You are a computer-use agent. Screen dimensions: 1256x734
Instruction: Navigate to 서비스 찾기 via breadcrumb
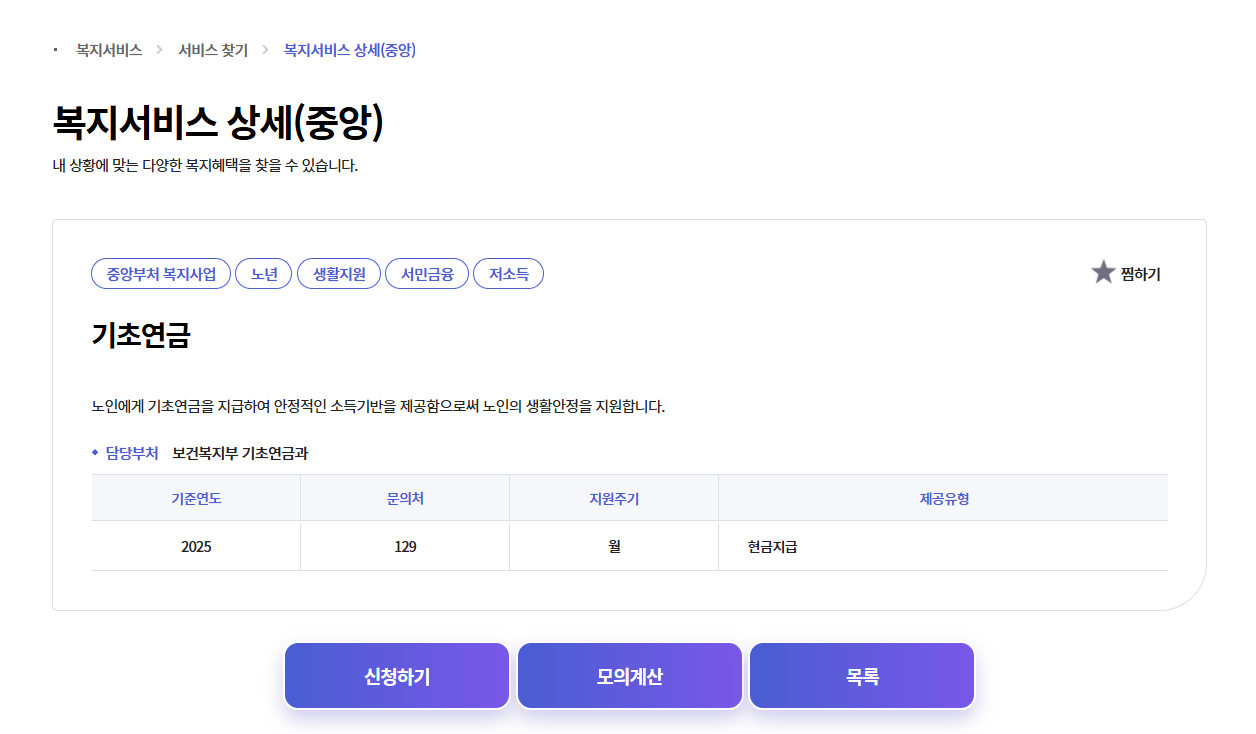click(211, 48)
